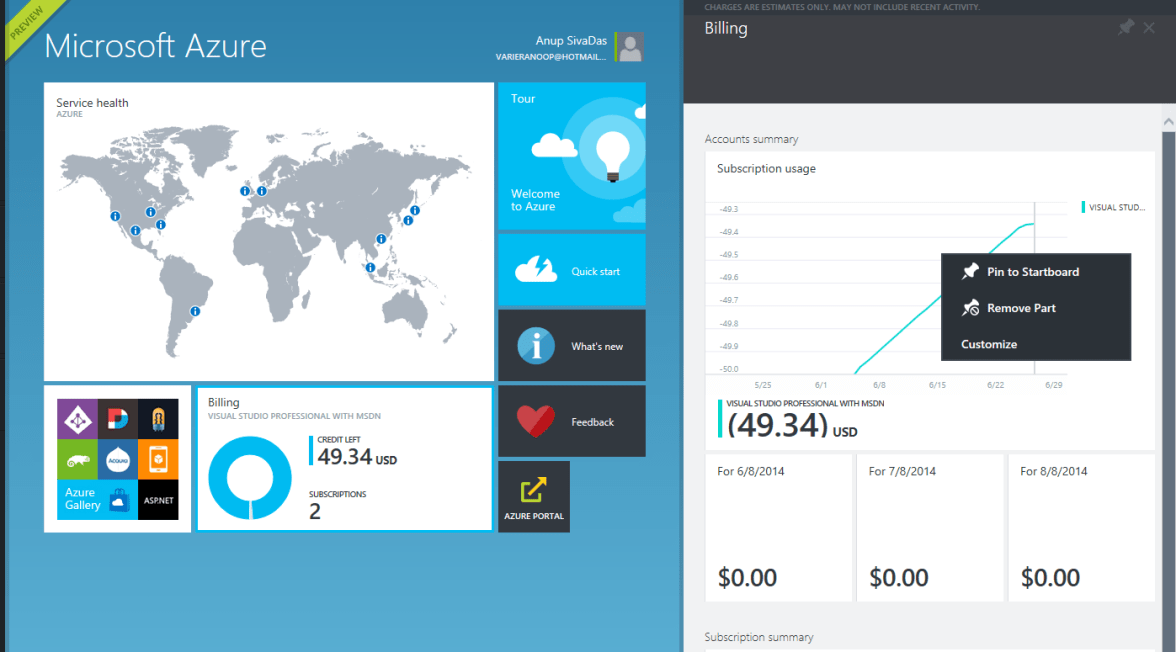1176x652 pixels.
Task: Choose Remove Part in the context menu
Action: (x=1021, y=308)
